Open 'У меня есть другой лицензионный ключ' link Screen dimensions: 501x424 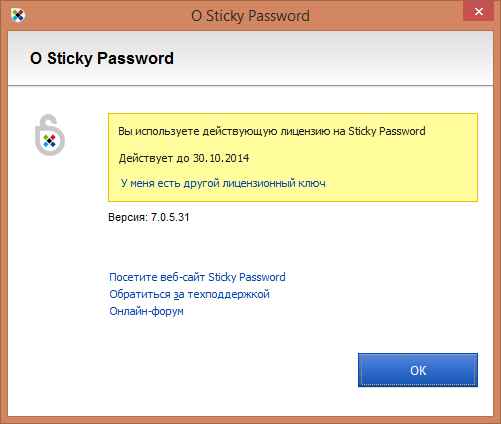pos(223,183)
